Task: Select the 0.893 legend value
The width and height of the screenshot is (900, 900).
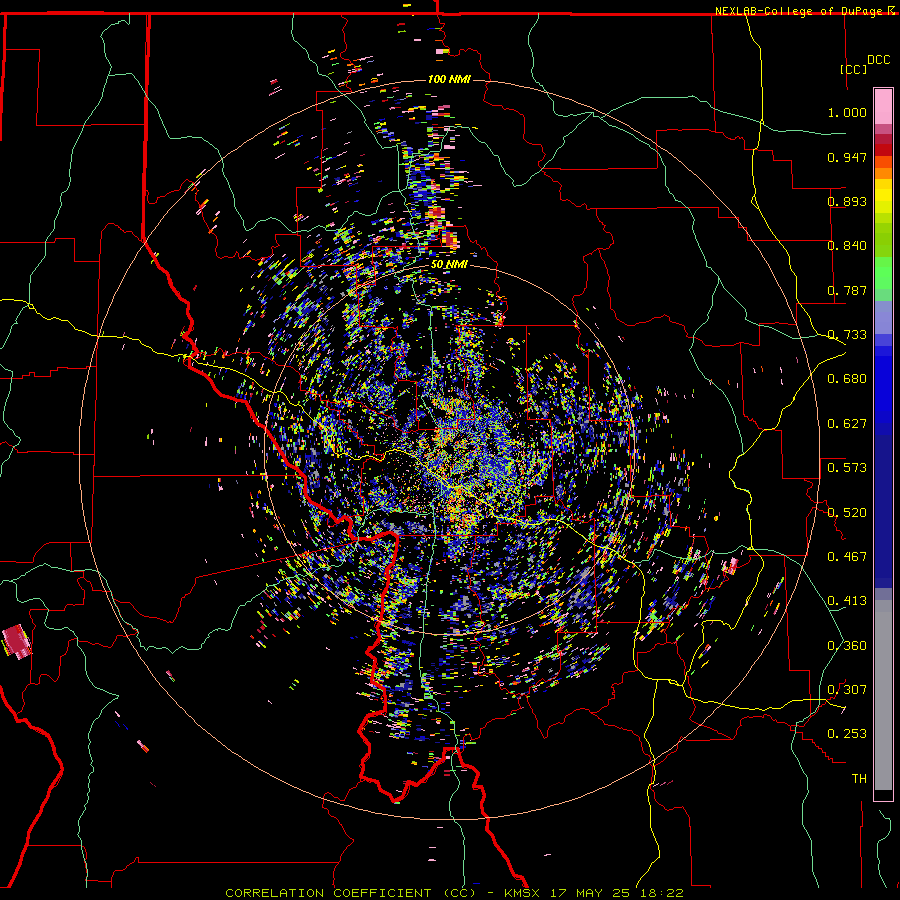Action: pos(847,201)
